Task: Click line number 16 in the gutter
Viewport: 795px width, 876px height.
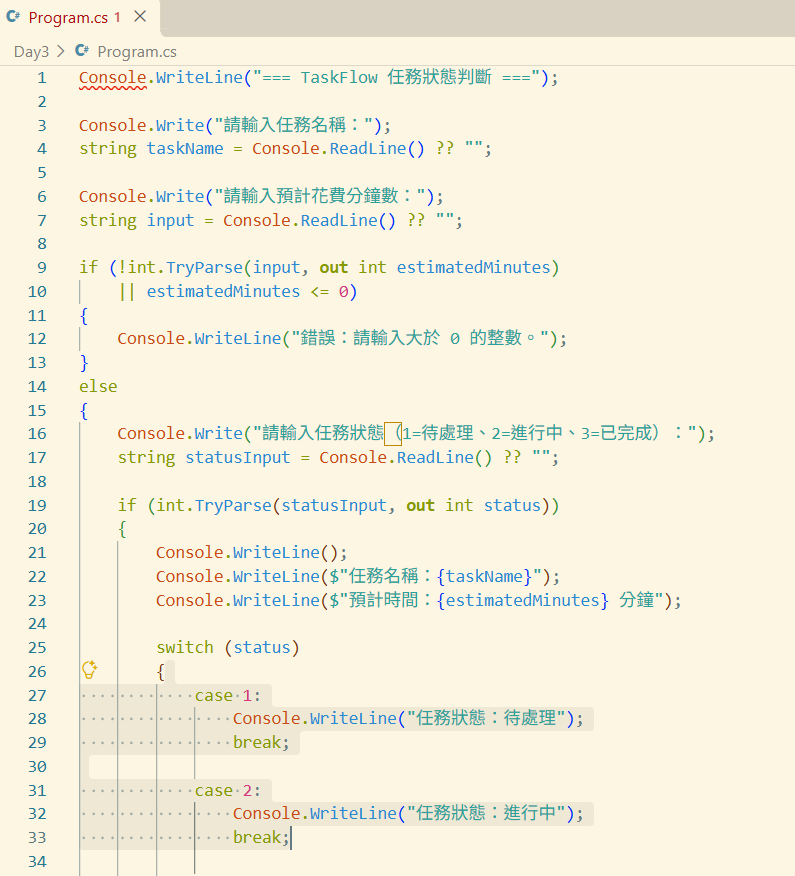Action: (37, 434)
